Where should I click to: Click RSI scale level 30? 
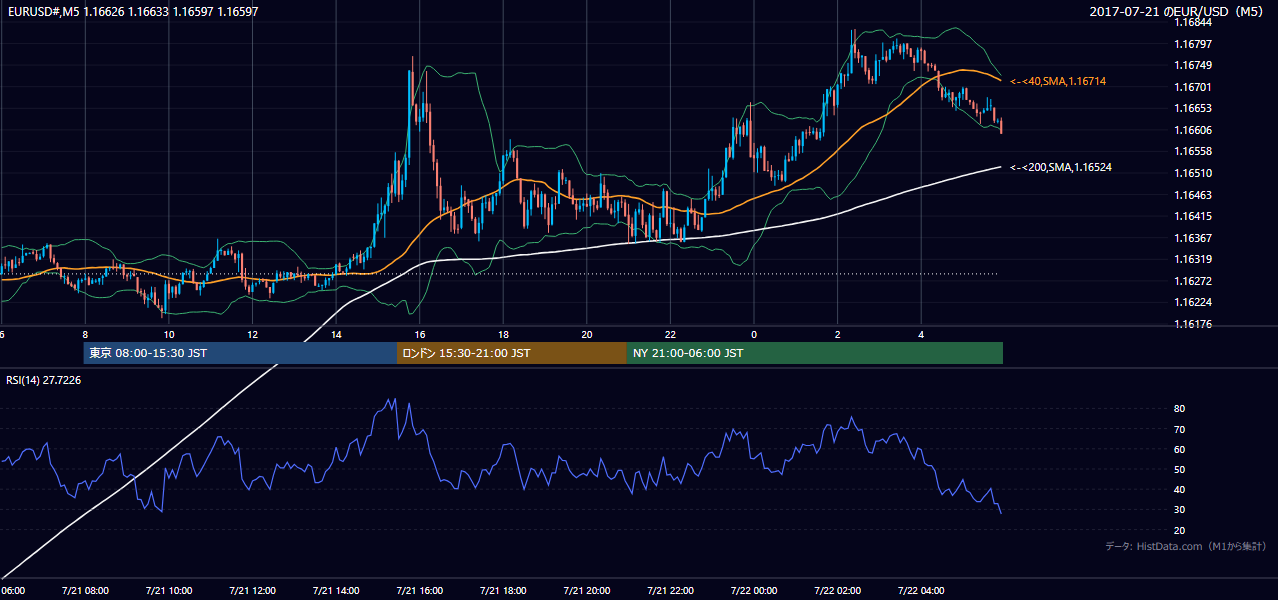click(x=1179, y=510)
